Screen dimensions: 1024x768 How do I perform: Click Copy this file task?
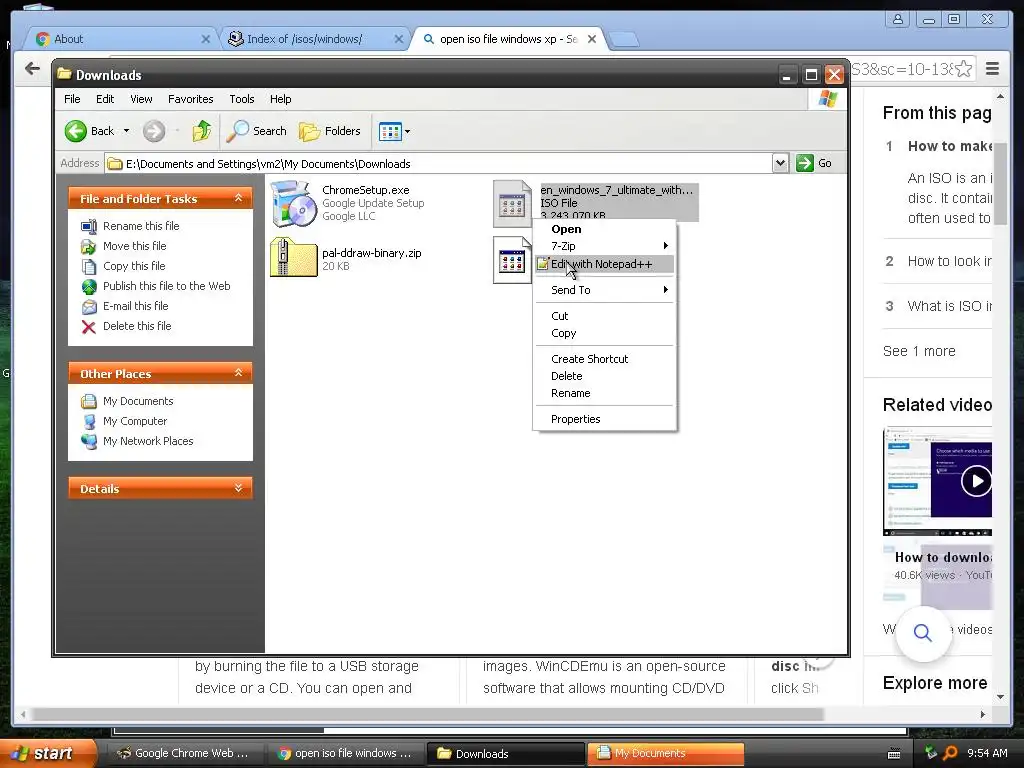[x=134, y=266]
